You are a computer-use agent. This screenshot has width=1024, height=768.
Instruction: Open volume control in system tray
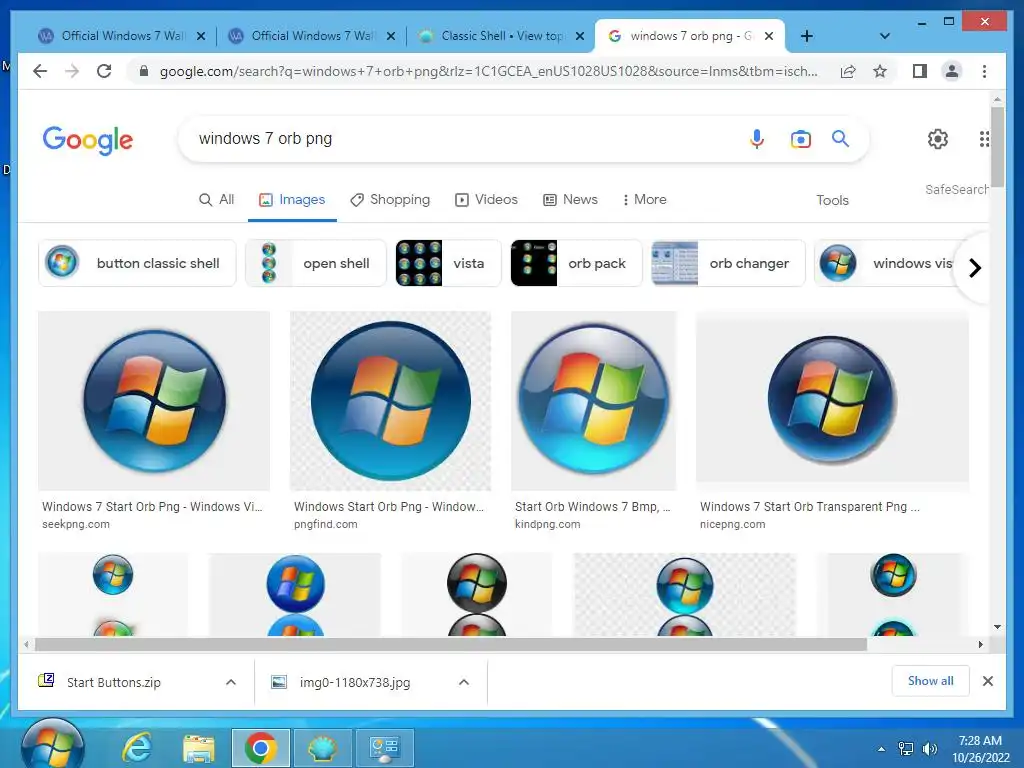pyautogui.click(x=930, y=749)
